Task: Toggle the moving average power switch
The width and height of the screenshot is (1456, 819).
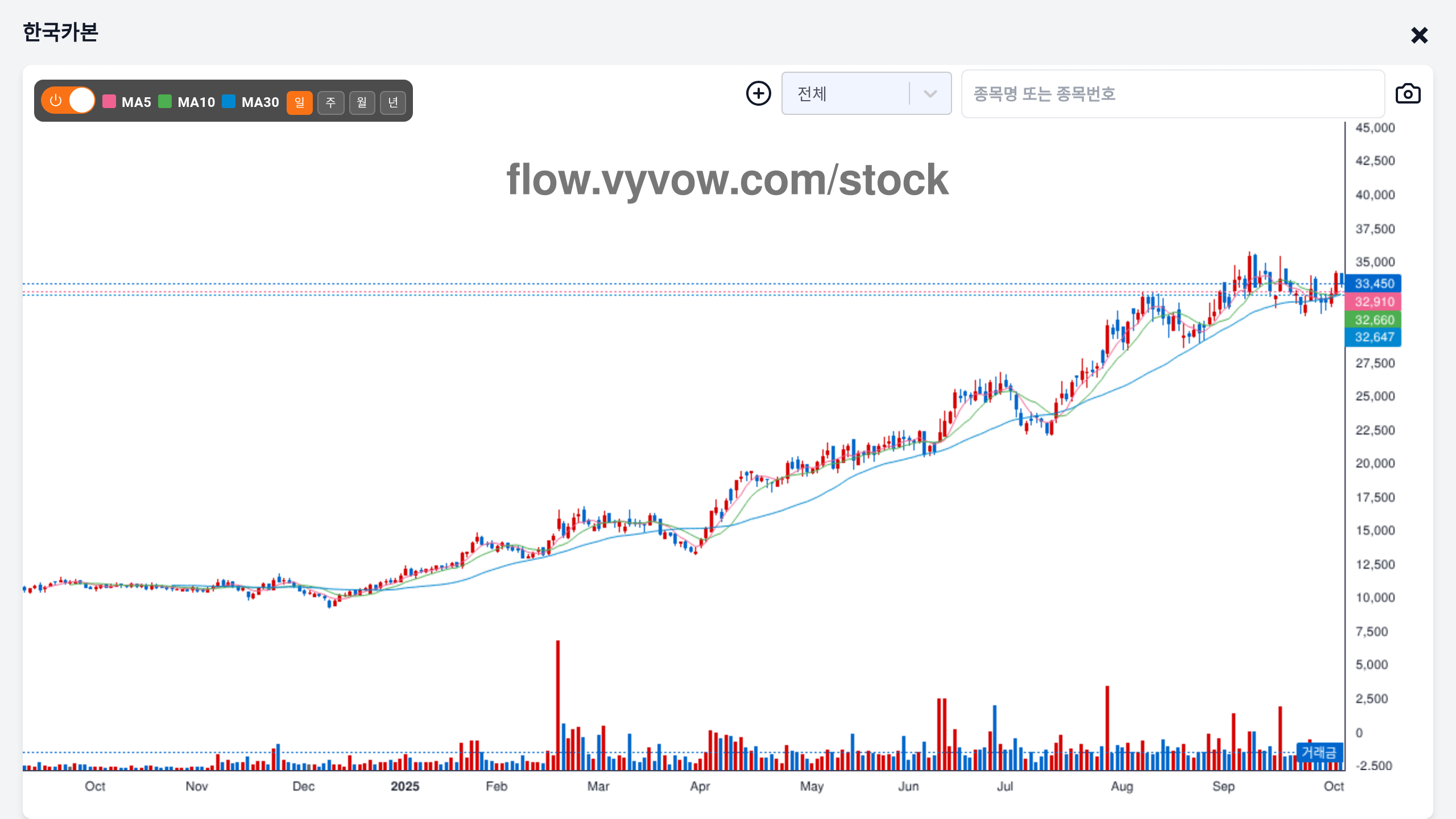Action: [68, 101]
